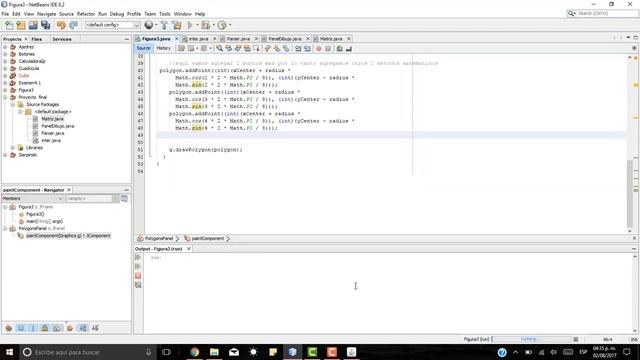The height and width of the screenshot is (360, 640).
Task: Click the globe browser icon in toolbar
Action: coord(149,25)
